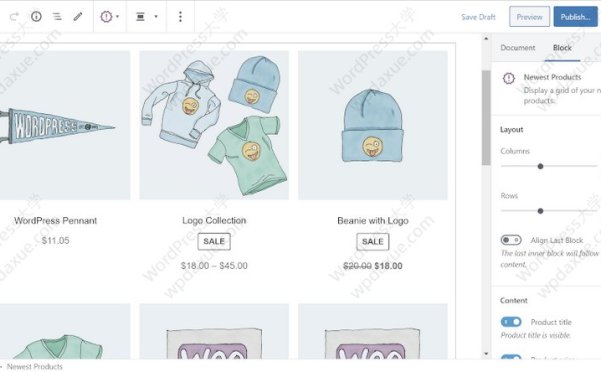This screenshot has height=372, width=601.
Task: Click the Beanie with Logo title
Action: pos(373,221)
